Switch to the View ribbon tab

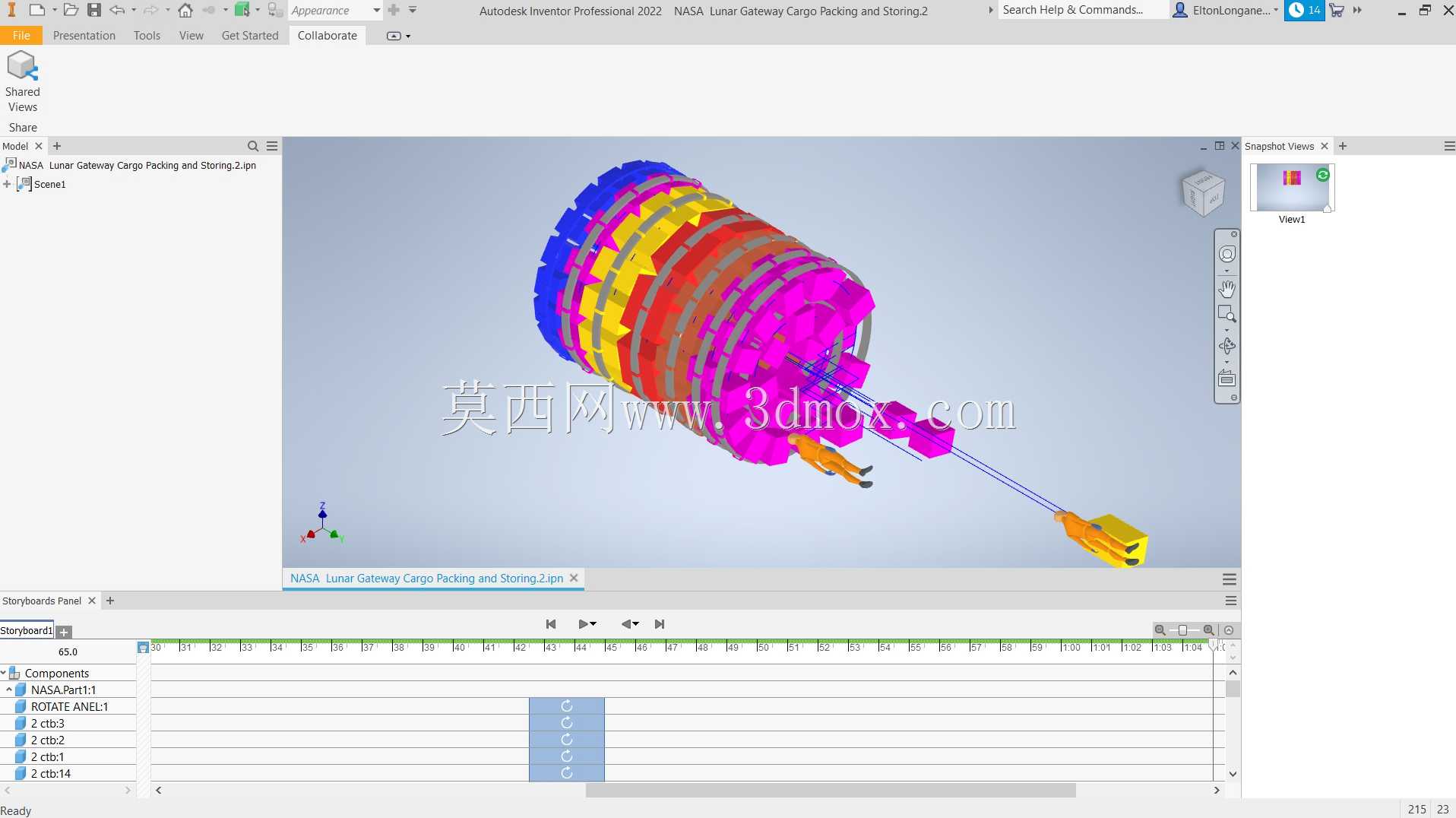click(191, 36)
